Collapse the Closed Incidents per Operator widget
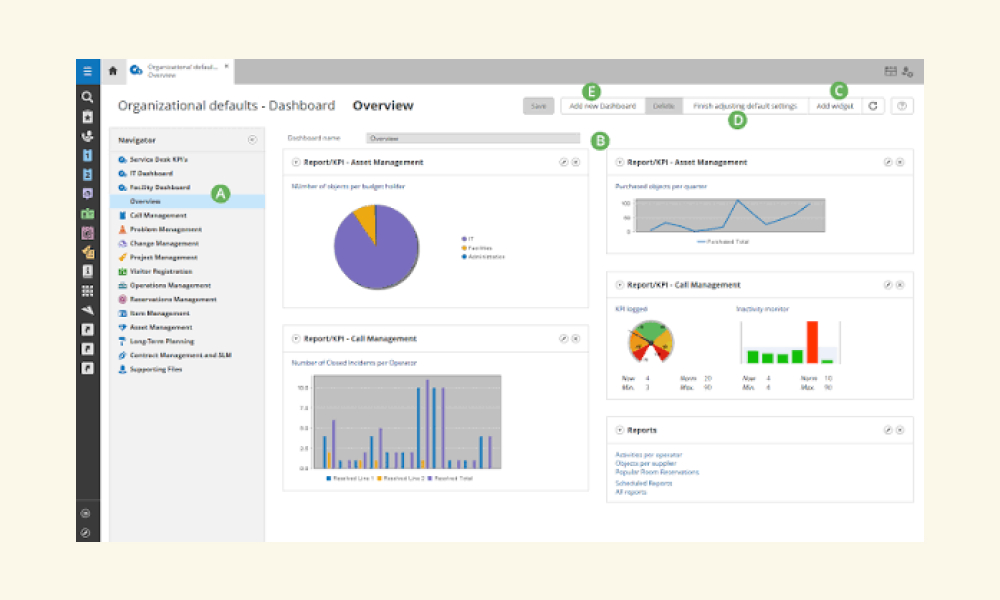1000x600 pixels. pyautogui.click(x=296, y=339)
